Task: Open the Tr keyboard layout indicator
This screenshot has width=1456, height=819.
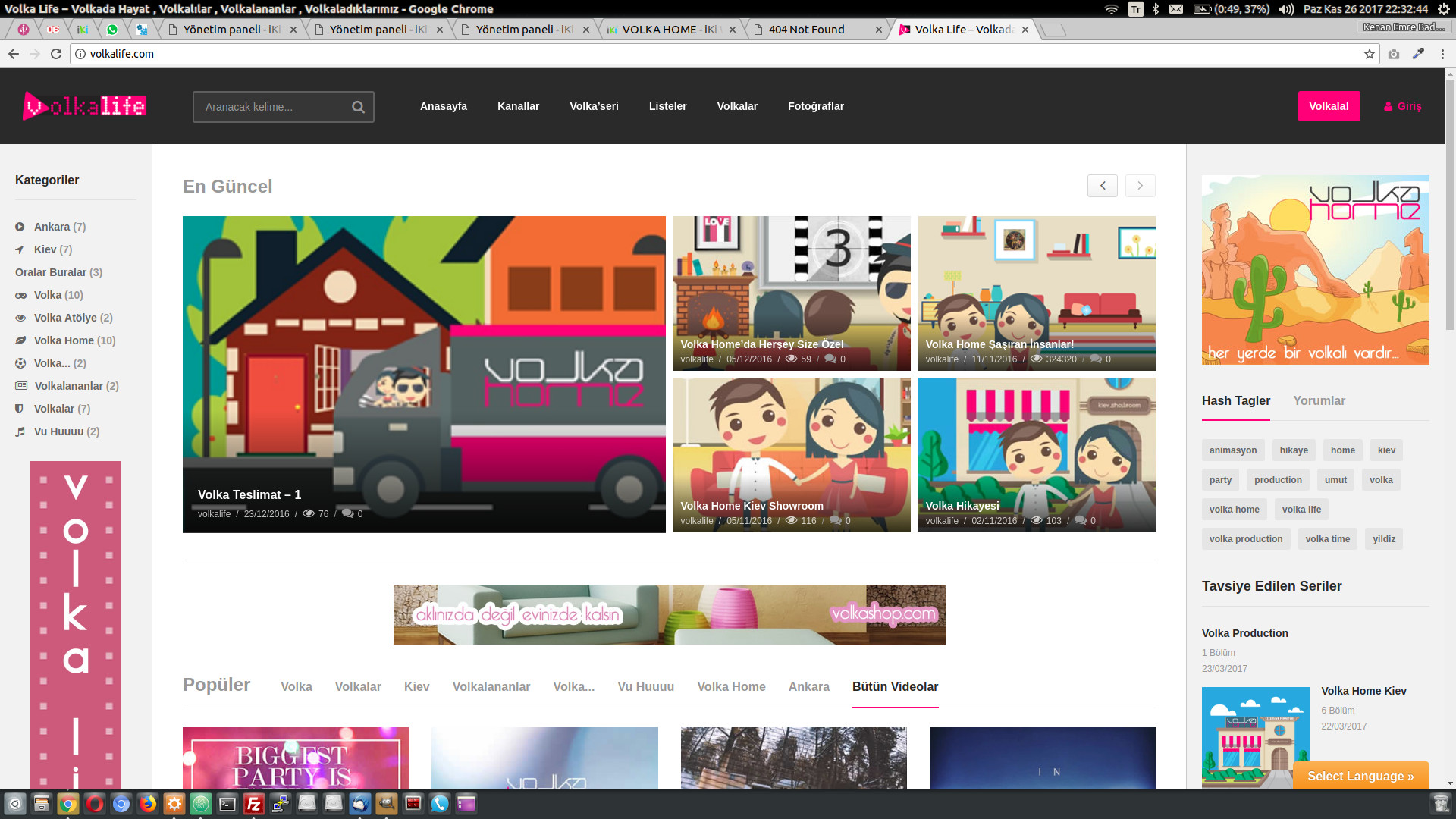Action: point(1135,9)
